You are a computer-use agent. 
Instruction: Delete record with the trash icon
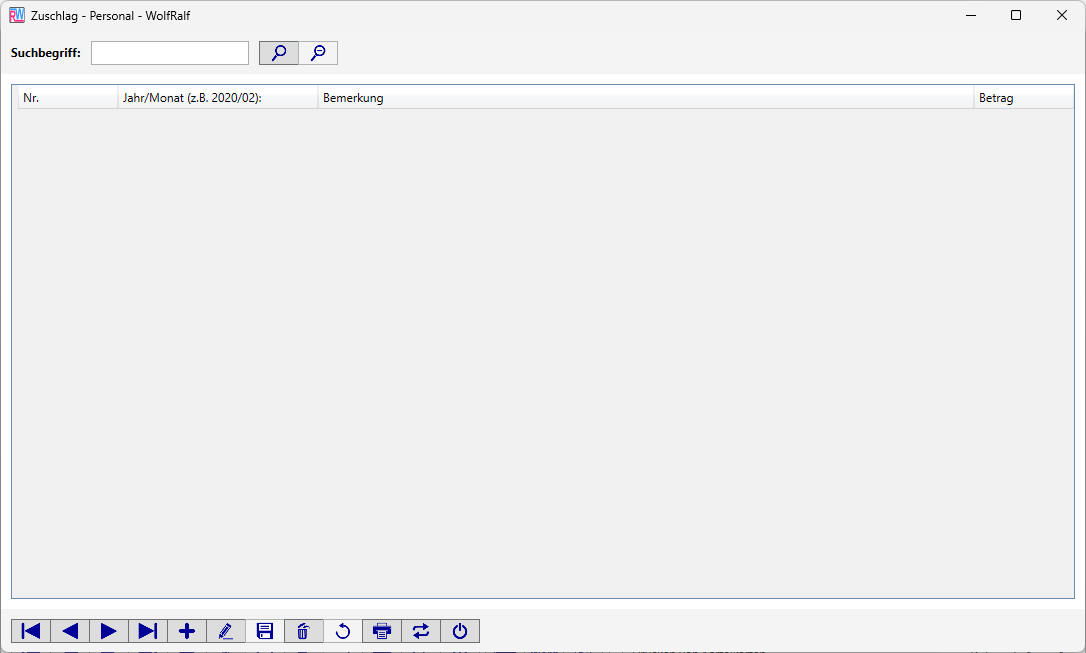point(303,631)
